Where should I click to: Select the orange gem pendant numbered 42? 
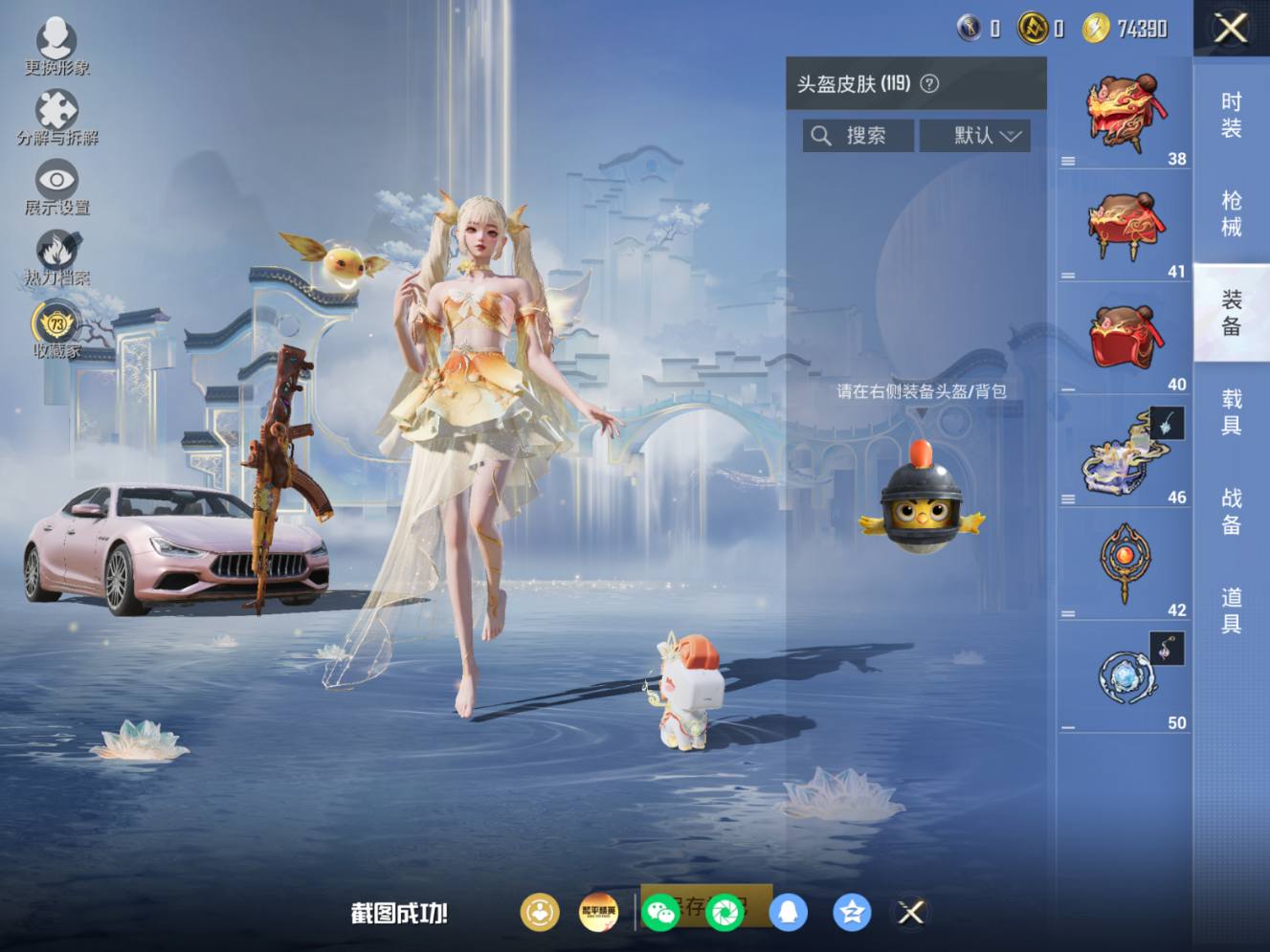(x=1125, y=565)
